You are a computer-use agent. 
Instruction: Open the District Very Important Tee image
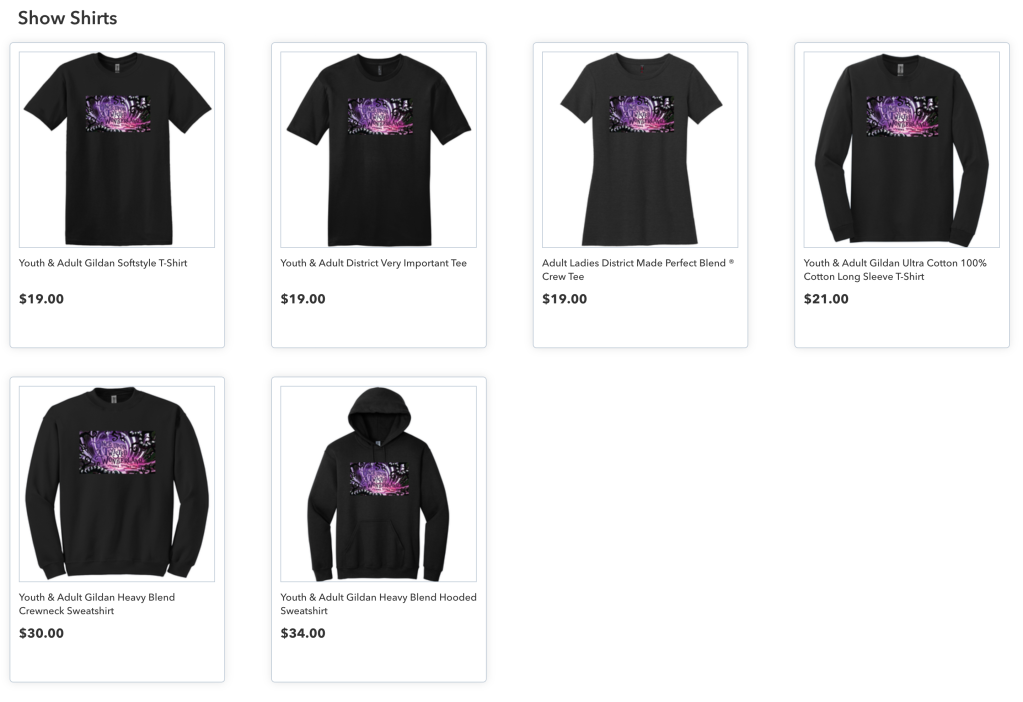point(378,149)
